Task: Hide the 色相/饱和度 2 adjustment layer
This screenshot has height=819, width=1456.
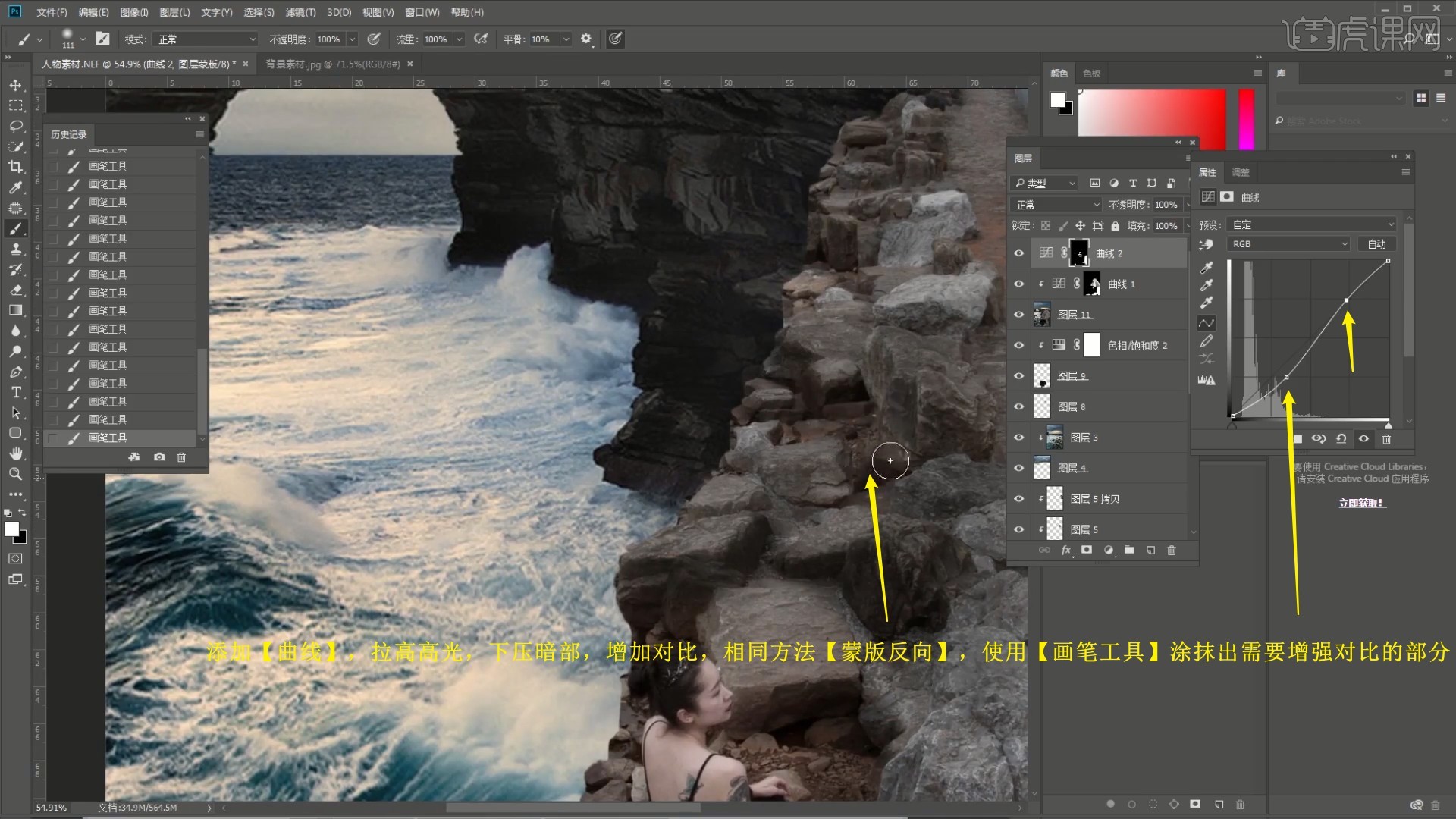Action: coord(1019,346)
